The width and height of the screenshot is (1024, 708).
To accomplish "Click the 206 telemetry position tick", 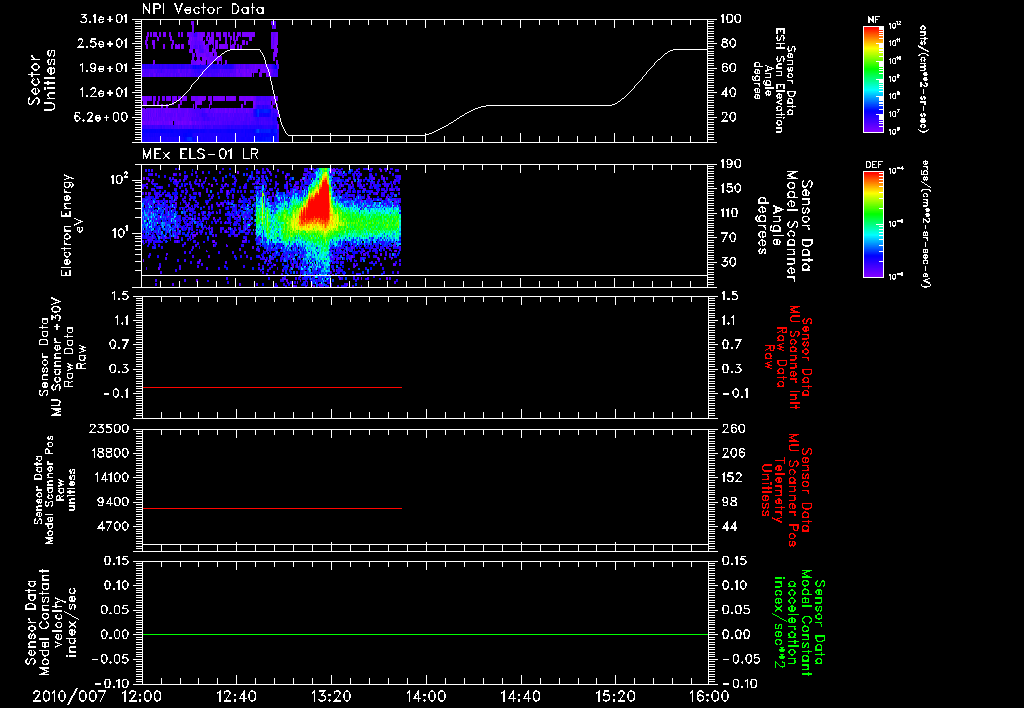I will click(731, 453).
